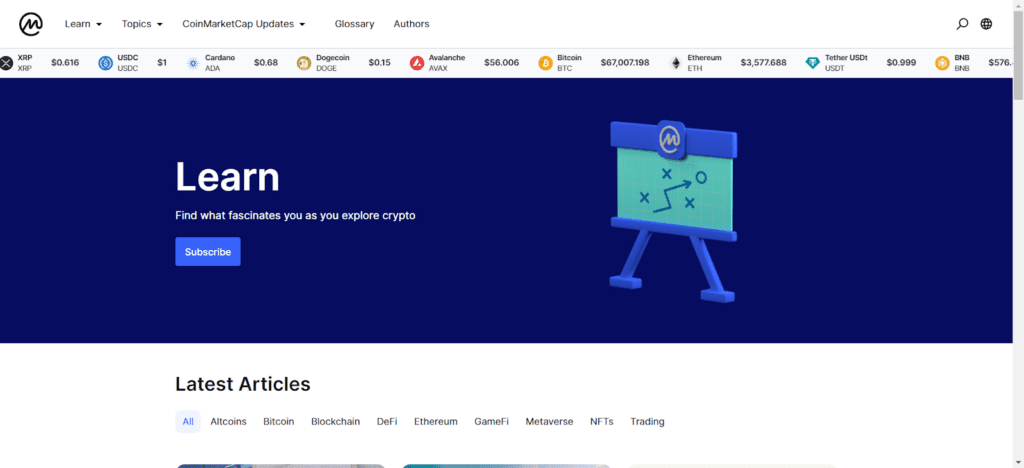Click the Dogecoin price $0.15
This screenshot has height=468, width=1024.
tap(379, 63)
